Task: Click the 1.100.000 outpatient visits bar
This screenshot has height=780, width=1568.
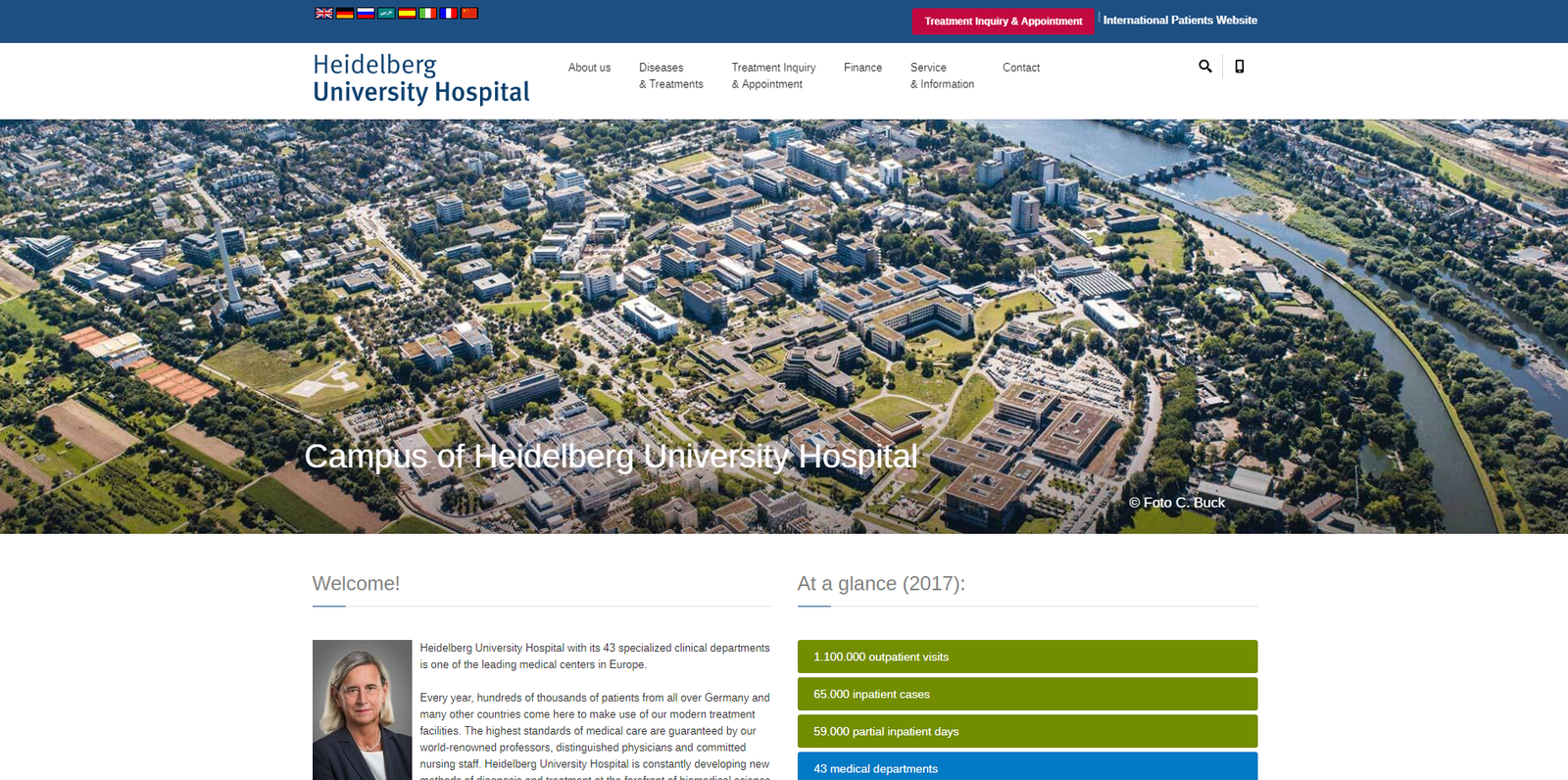Action: pyautogui.click(x=1027, y=657)
